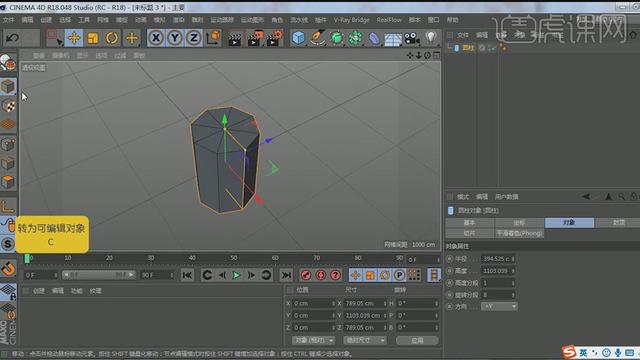This screenshot has width=640, height=360.
Task: Select Model mode cube icon
Action: click(x=8, y=87)
